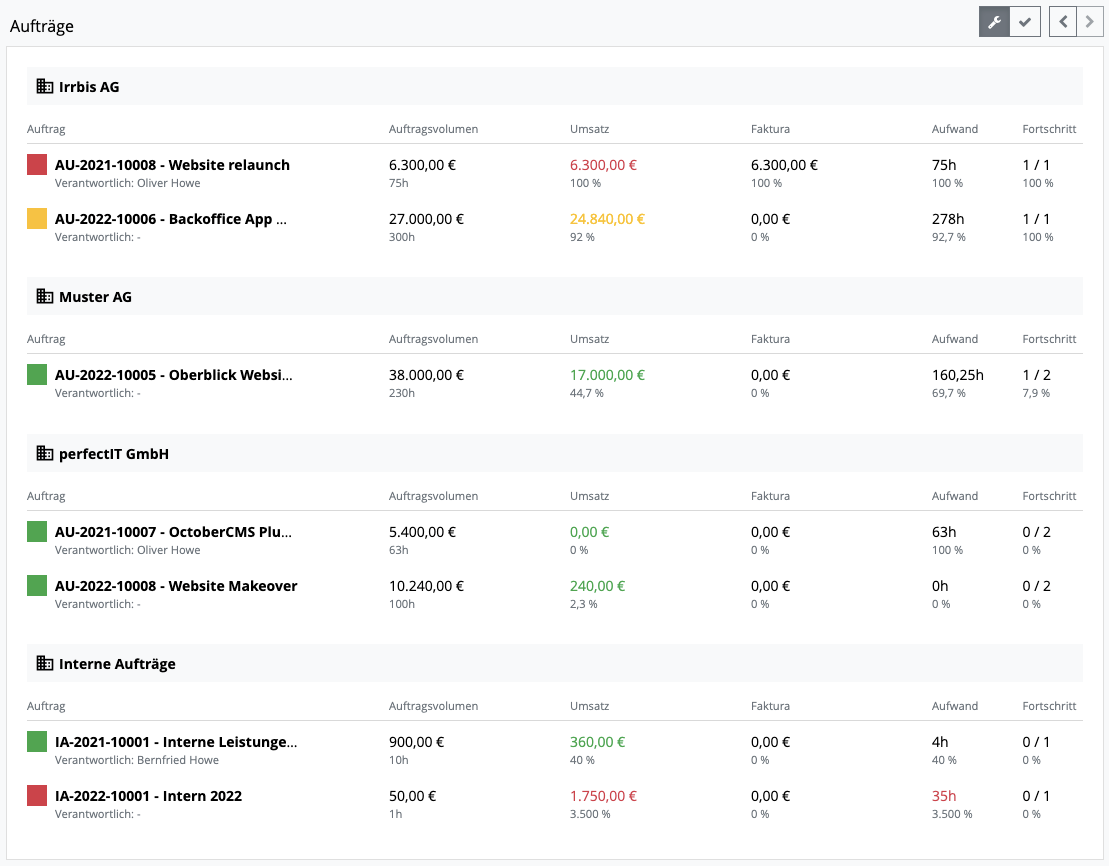Click yellow status square of AU-2022-10006
The image size is (1109, 866).
tap(37, 219)
